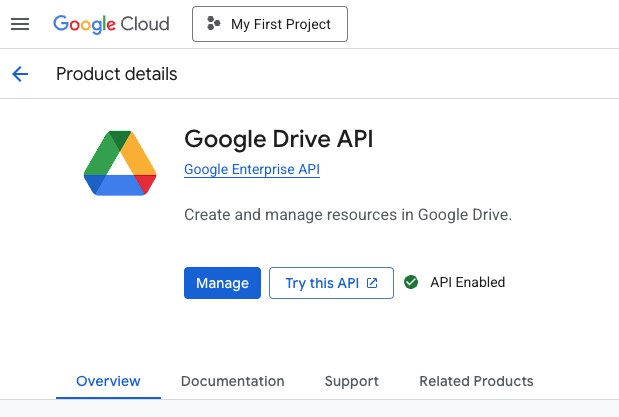Click the green API Enabled checkmark icon
The height and width of the screenshot is (417, 619).
pyautogui.click(x=411, y=282)
